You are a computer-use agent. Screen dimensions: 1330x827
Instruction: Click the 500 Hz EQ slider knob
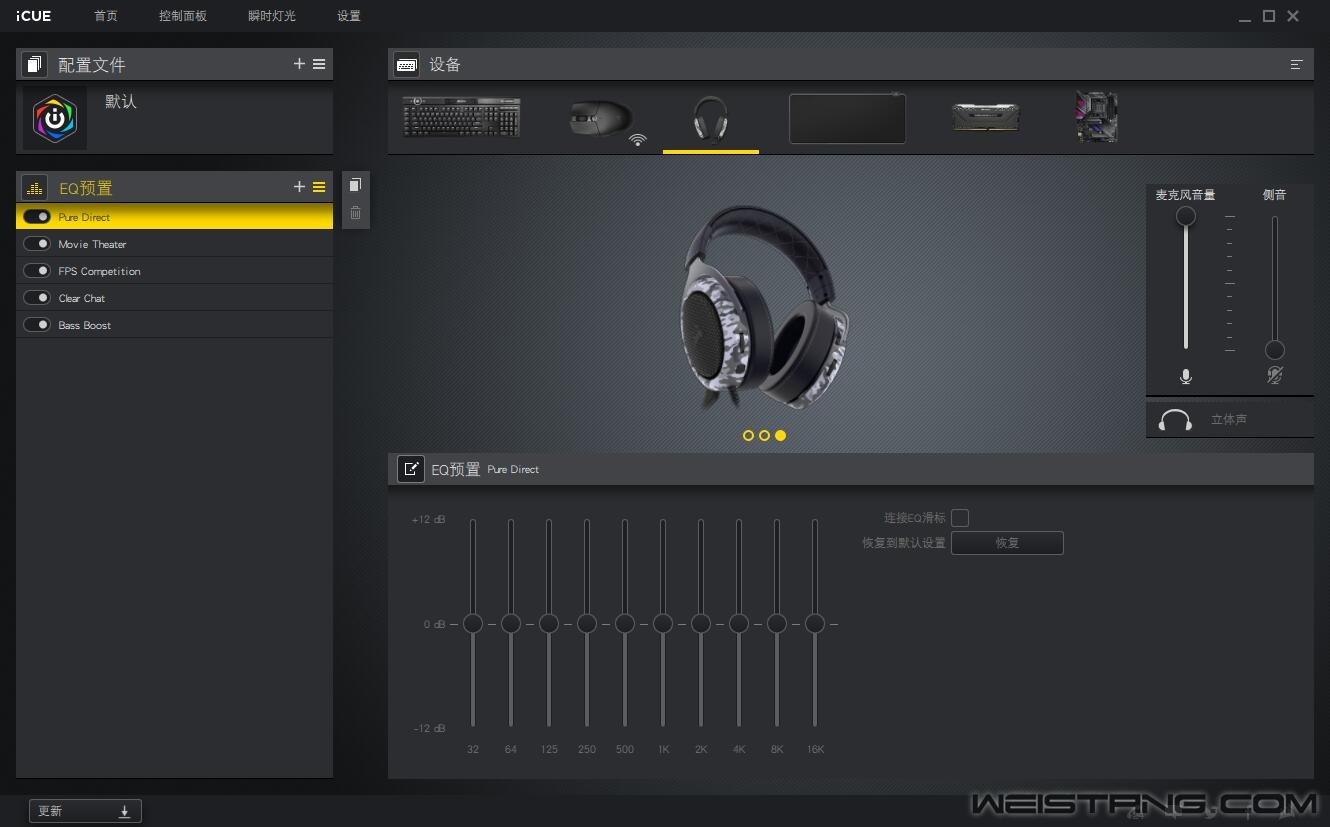(625, 624)
